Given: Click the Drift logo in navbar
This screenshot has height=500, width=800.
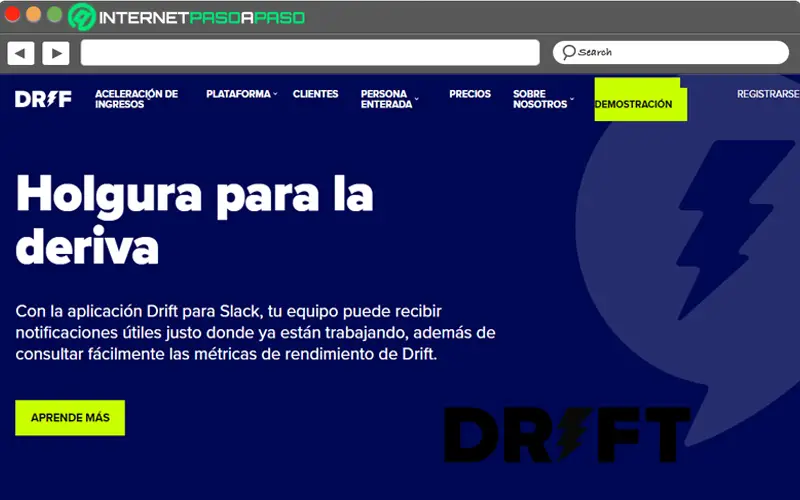Looking at the screenshot, I should pyautogui.click(x=43, y=99).
